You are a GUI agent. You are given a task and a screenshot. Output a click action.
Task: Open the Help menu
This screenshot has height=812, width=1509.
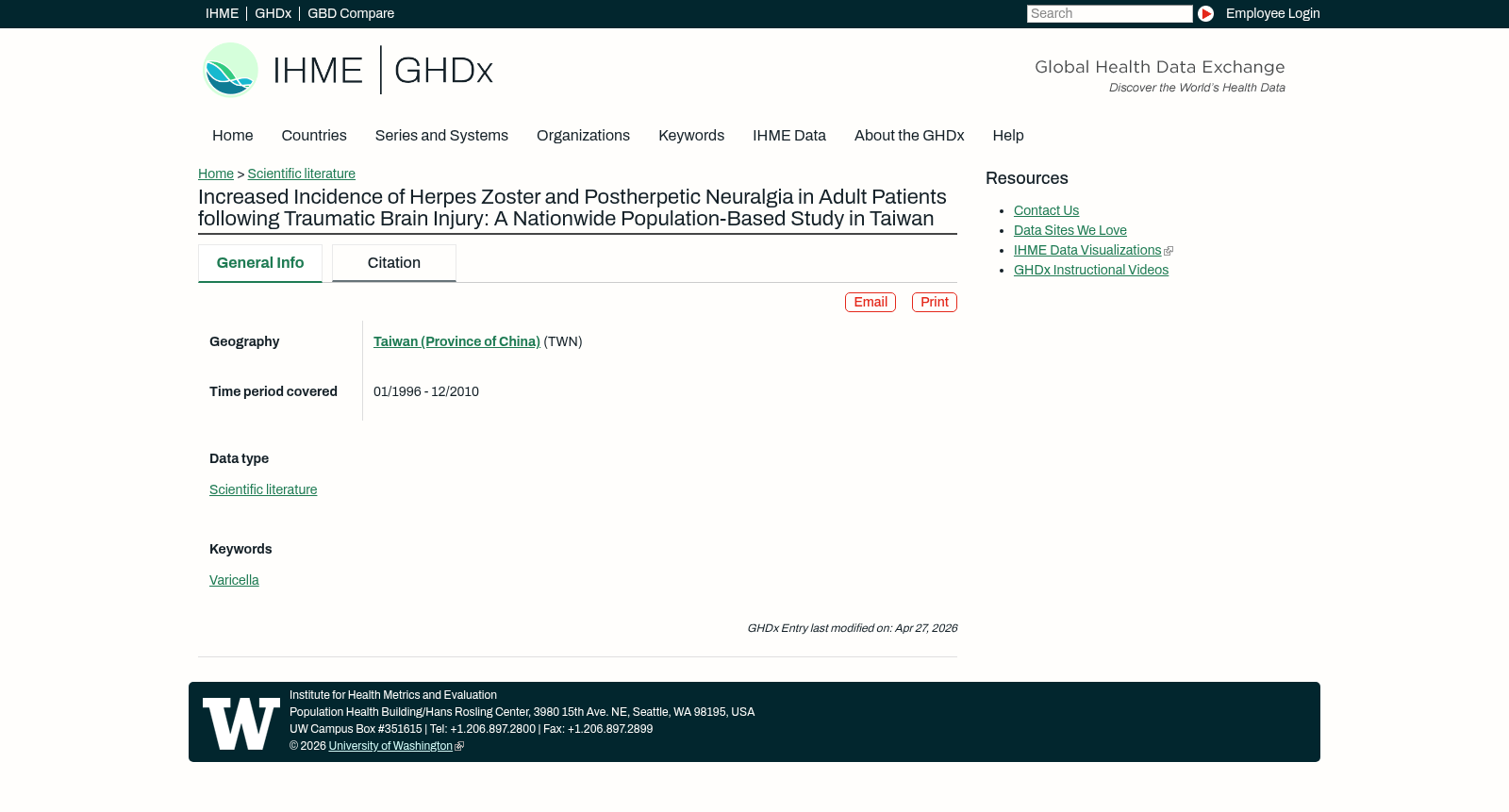point(1008,136)
